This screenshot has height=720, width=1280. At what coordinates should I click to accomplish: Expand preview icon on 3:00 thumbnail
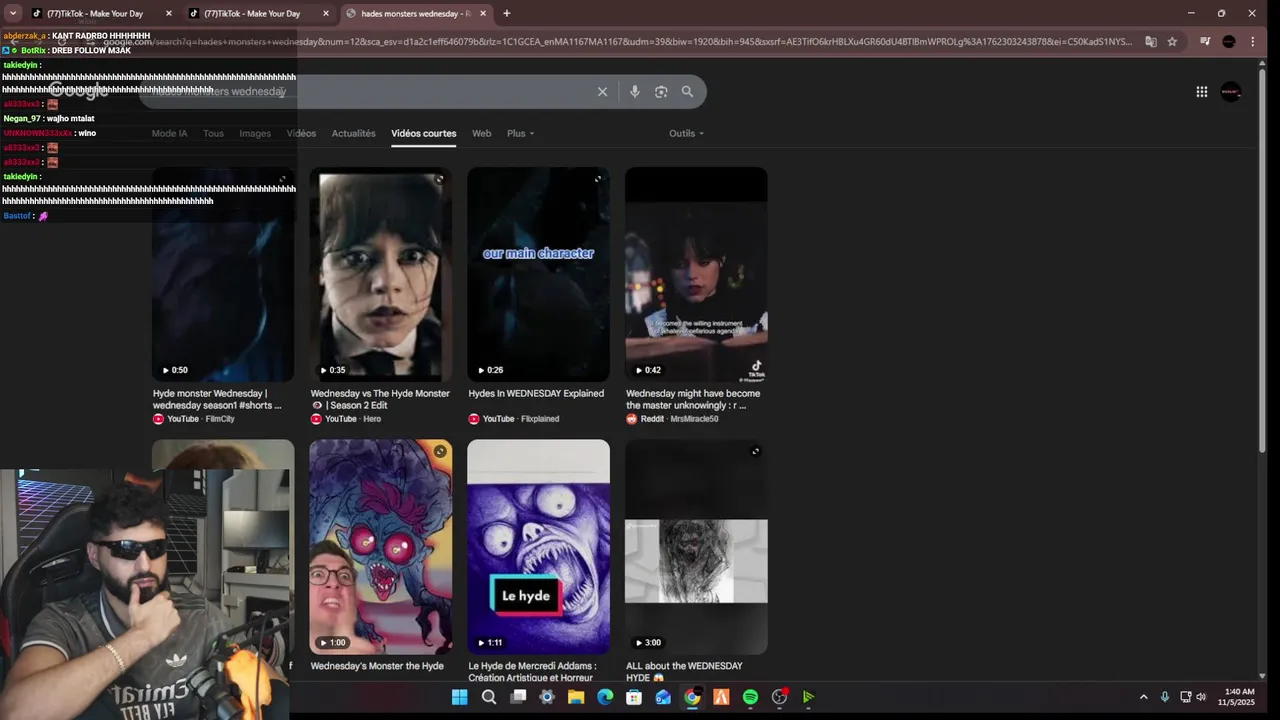point(755,452)
